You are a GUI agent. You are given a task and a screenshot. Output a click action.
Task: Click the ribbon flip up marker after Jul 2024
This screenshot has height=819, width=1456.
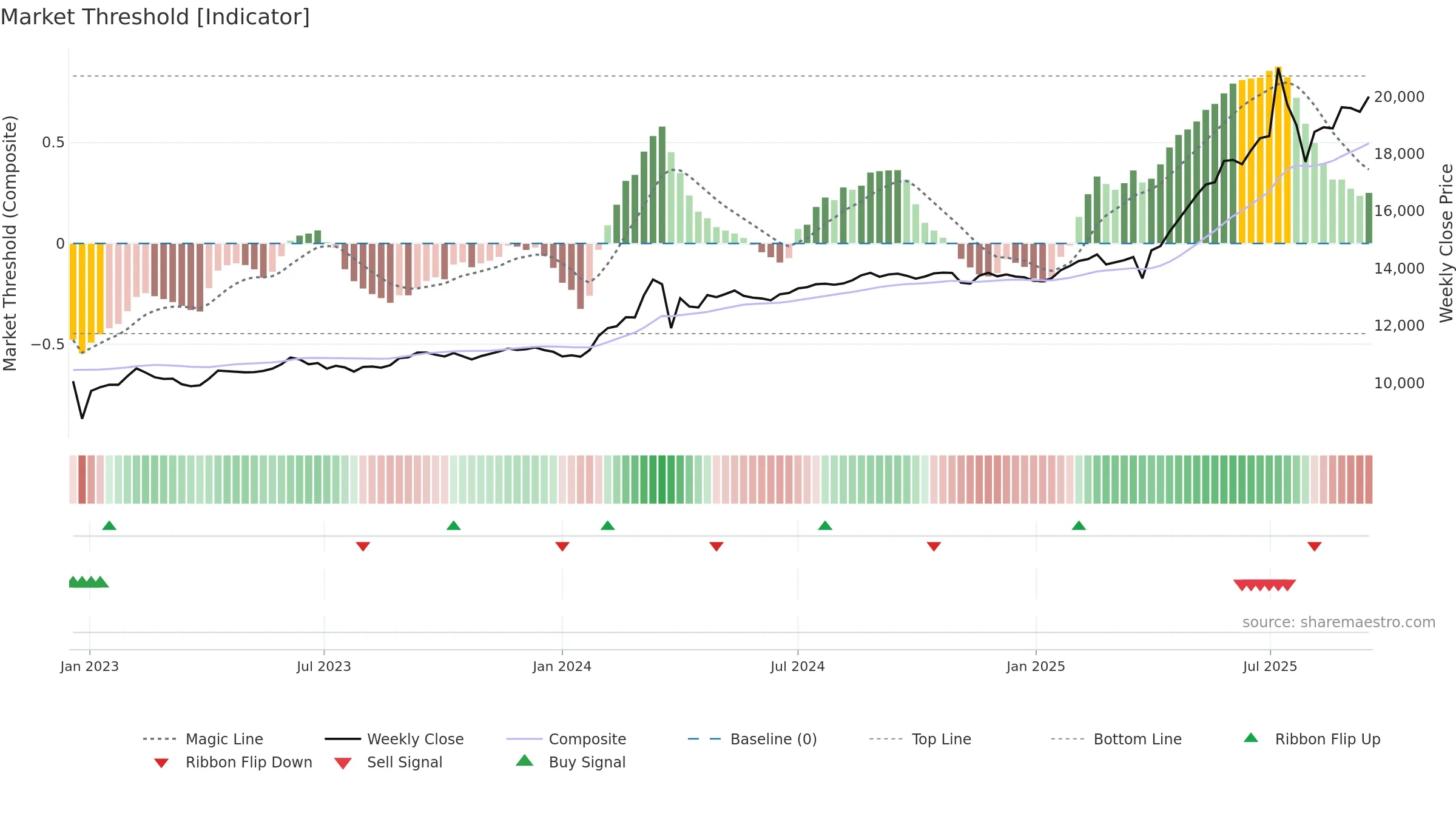[x=825, y=525]
